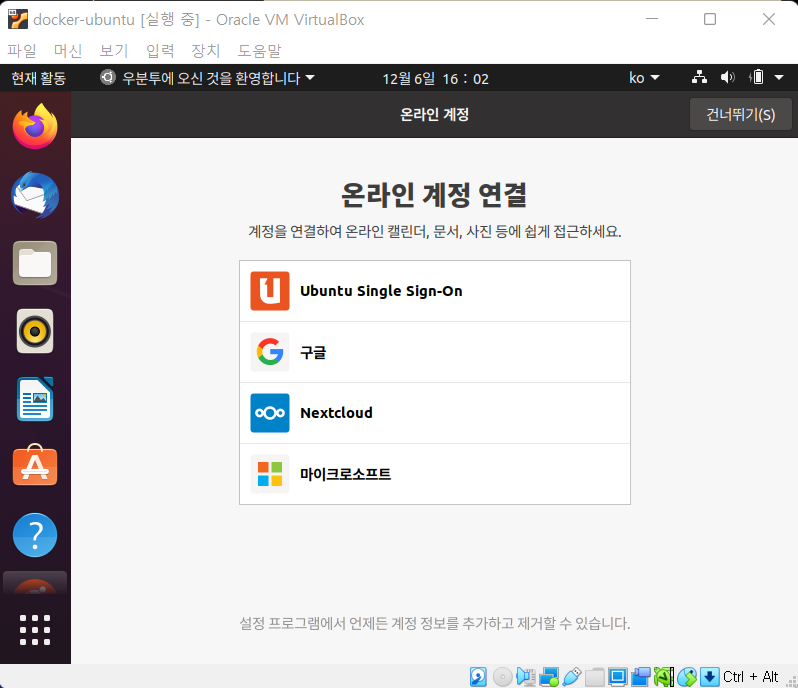Click the green CPU chip icon in VirtualBox status bar
The width and height of the screenshot is (798, 688).
(664, 677)
